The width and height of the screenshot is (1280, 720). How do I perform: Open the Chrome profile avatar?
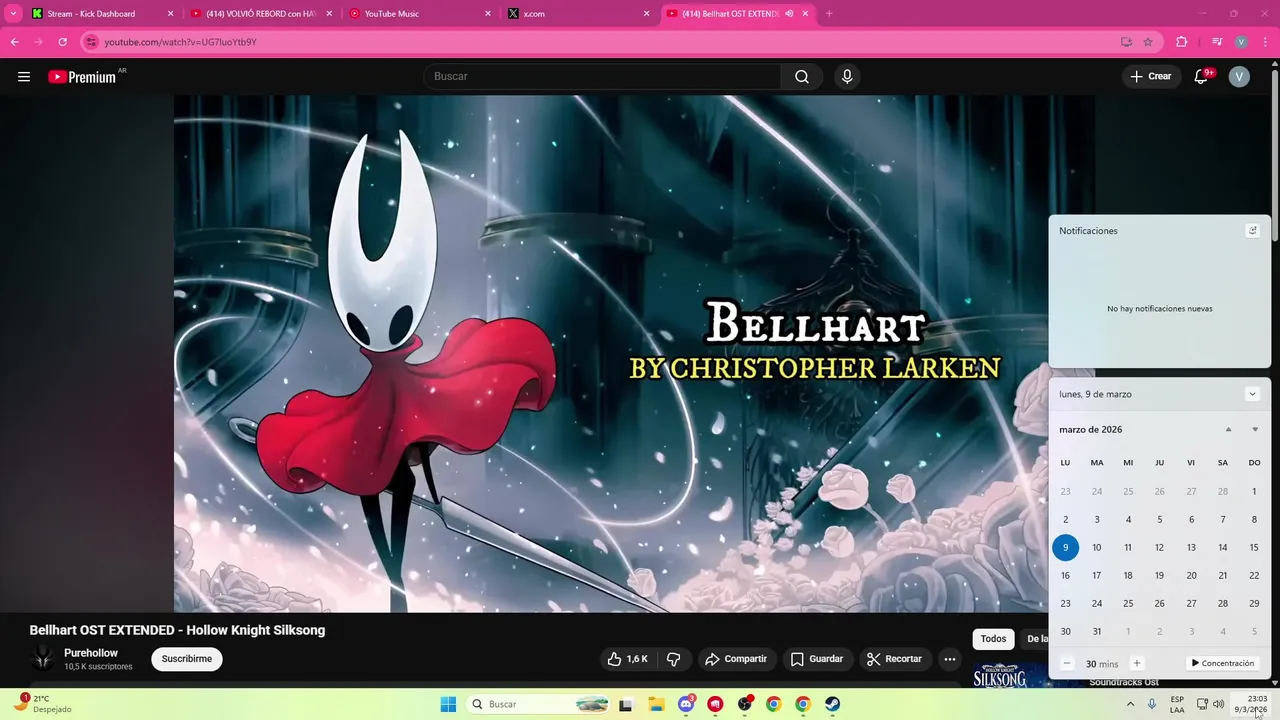pyautogui.click(x=1241, y=42)
